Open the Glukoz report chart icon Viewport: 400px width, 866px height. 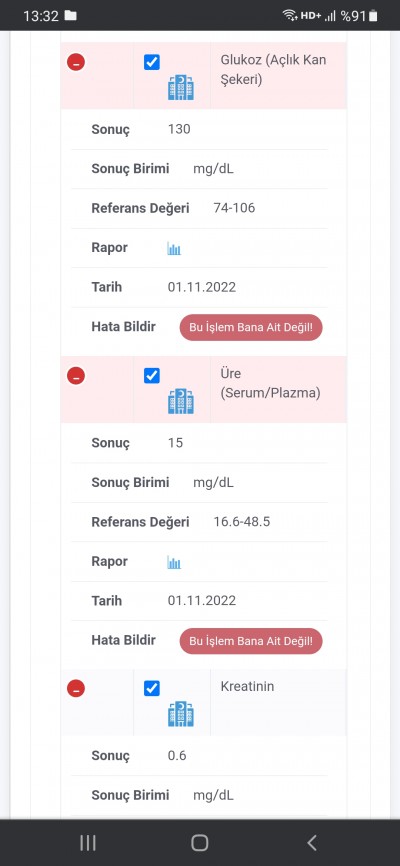point(174,249)
